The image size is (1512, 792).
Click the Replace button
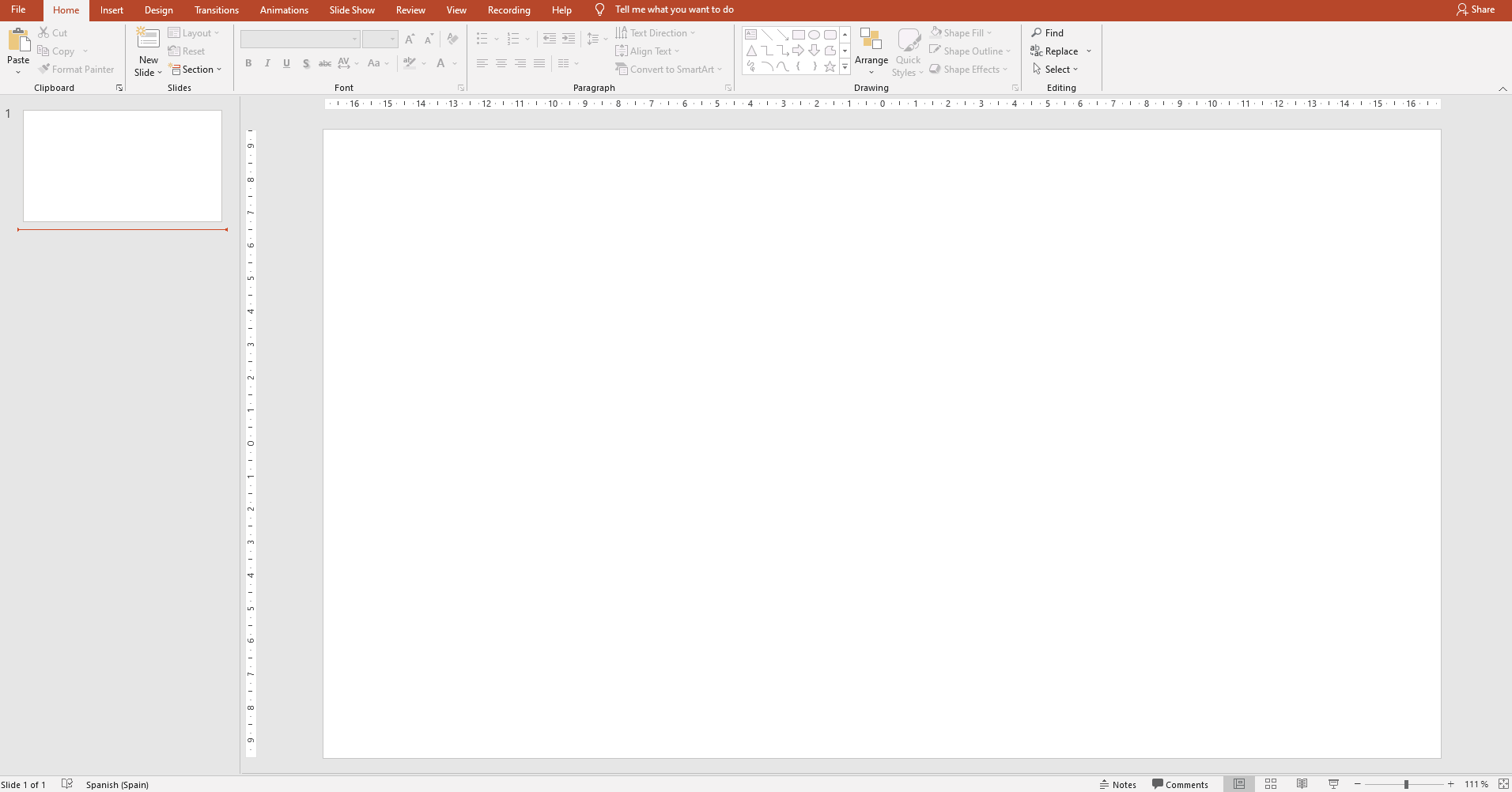pos(1055,51)
